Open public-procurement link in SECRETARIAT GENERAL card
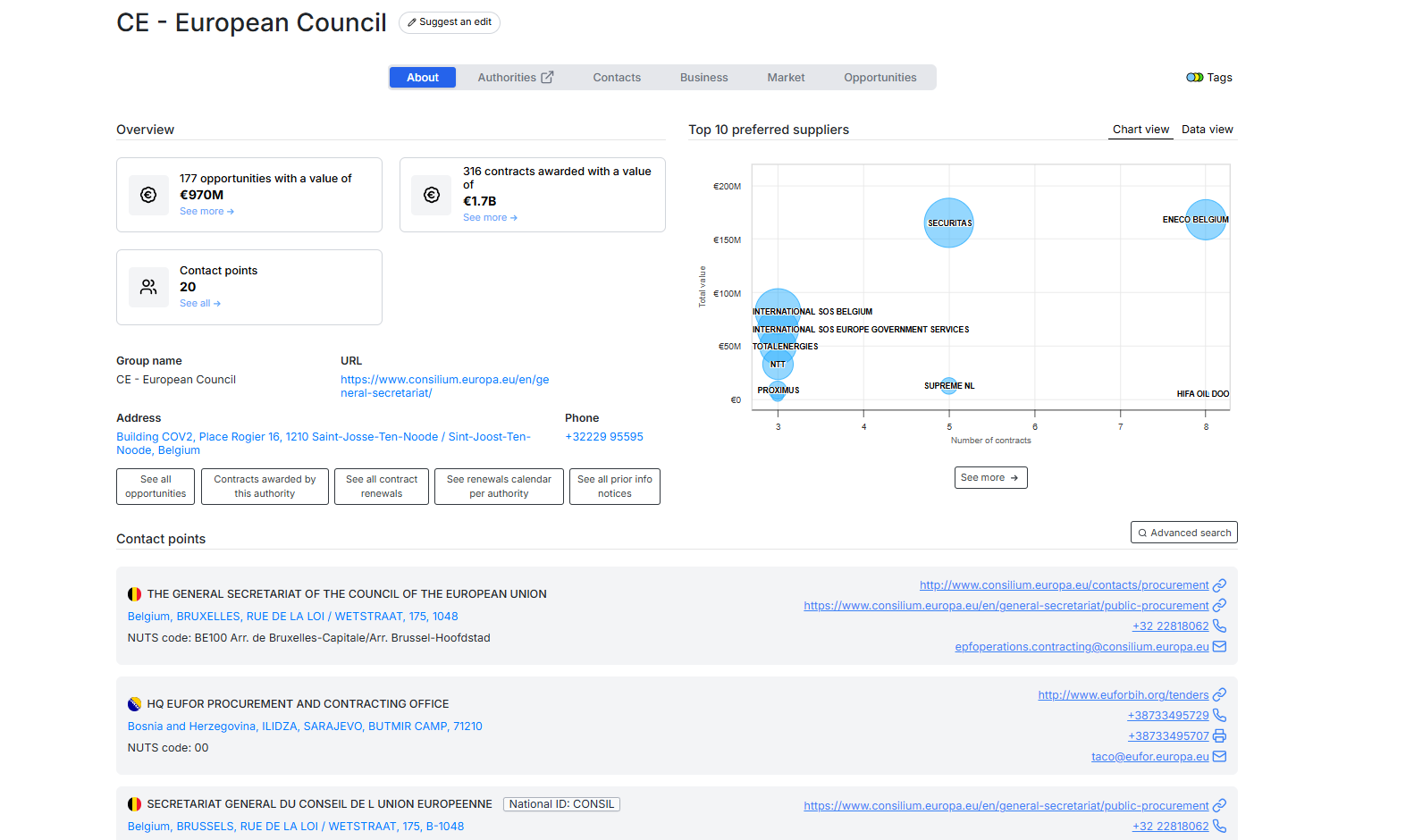 1006,806
